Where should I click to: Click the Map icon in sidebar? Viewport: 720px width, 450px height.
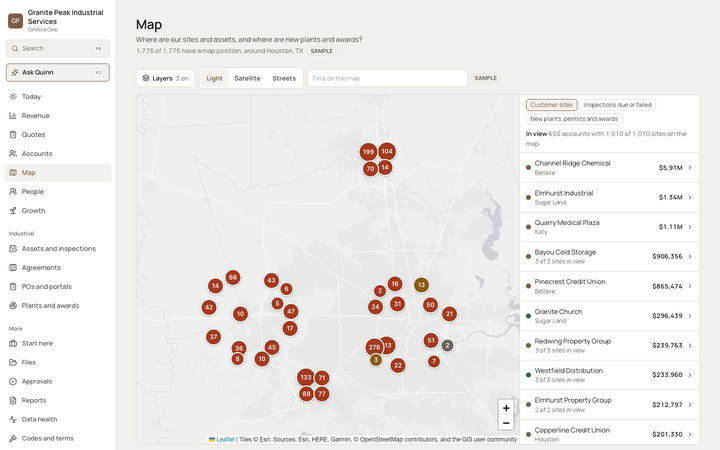(13, 173)
